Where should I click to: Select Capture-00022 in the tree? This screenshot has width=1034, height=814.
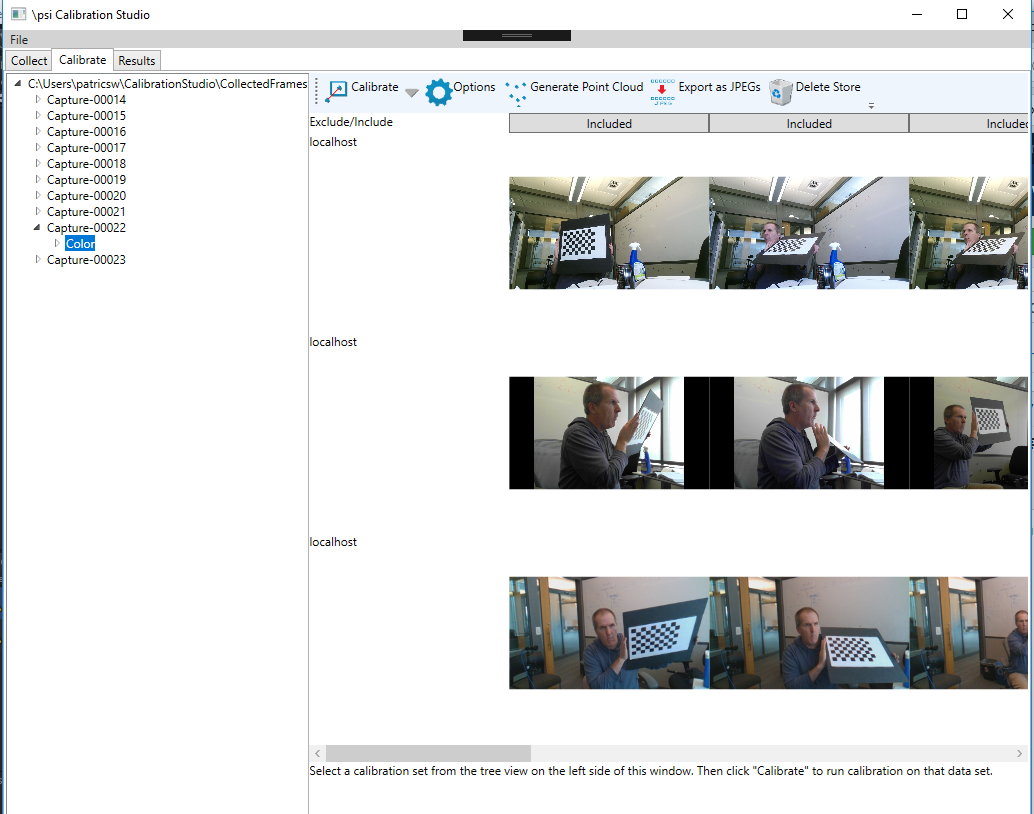click(86, 228)
